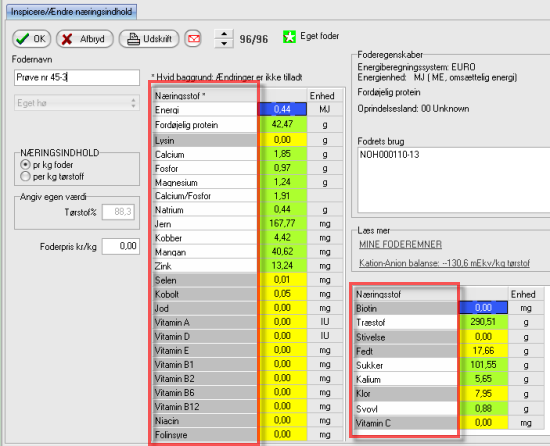The width and height of the screenshot is (550, 446).
Task: Click the red envelope email icon
Action: [193, 39]
